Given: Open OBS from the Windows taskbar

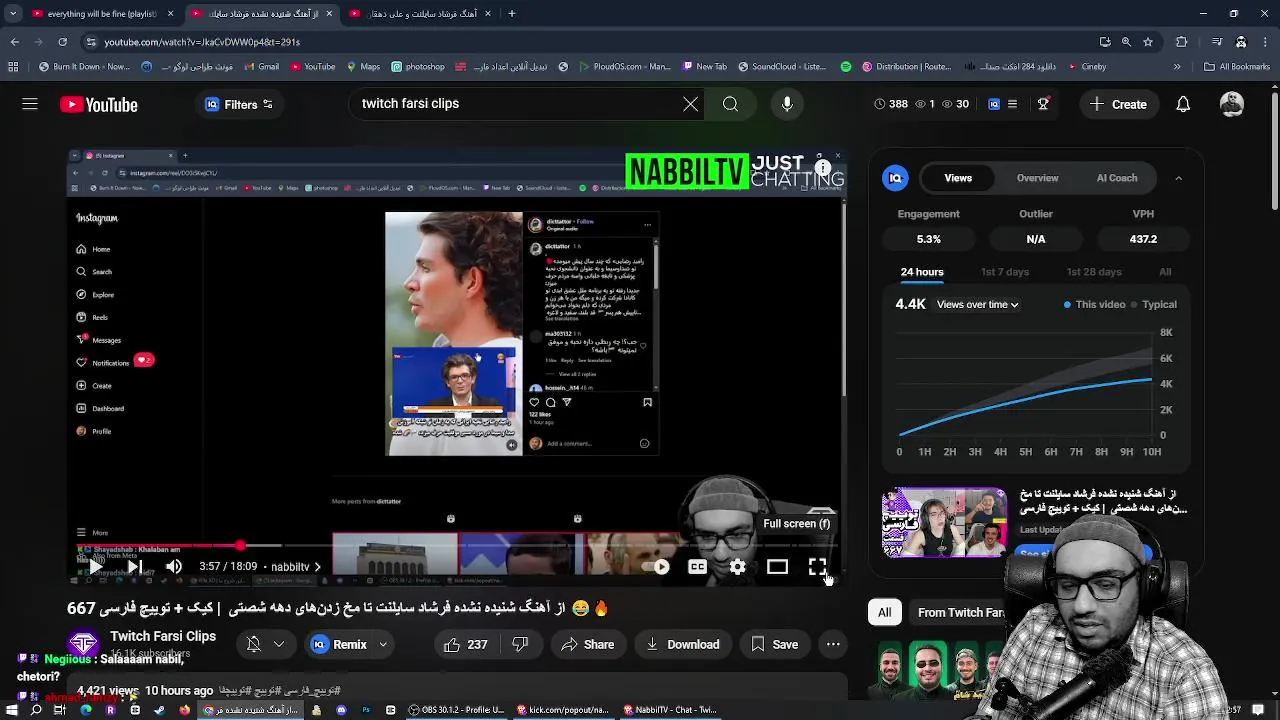Looking at the screenshot, I should point(456,710).
